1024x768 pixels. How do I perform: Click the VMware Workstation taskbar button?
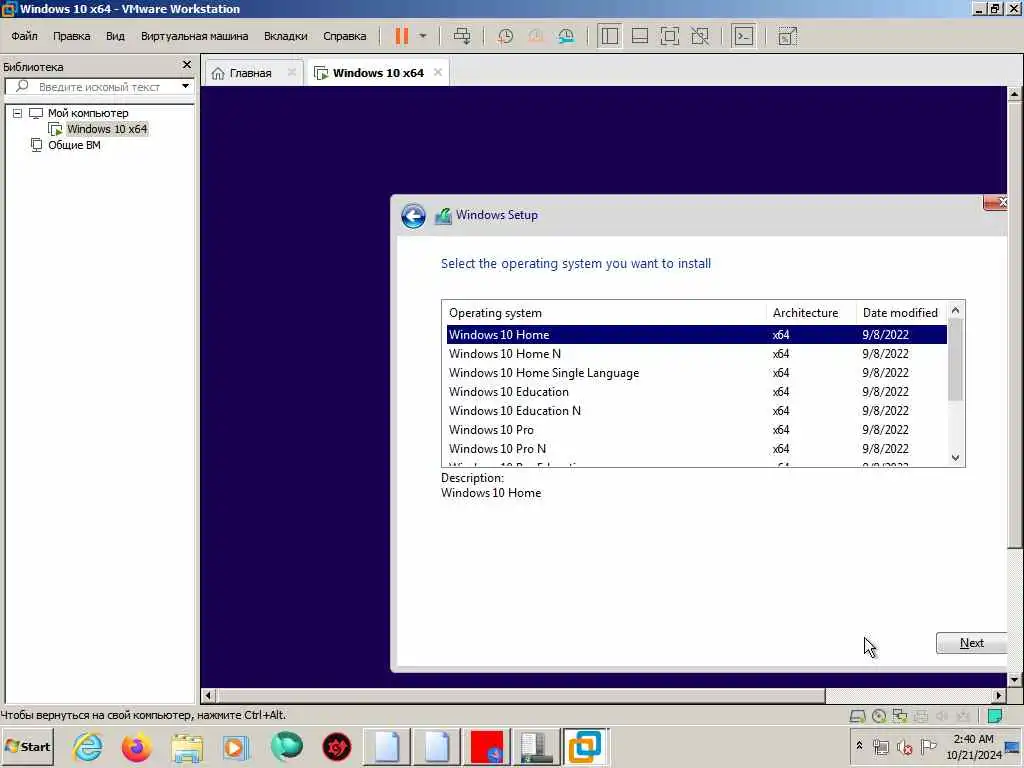[585, 746]
